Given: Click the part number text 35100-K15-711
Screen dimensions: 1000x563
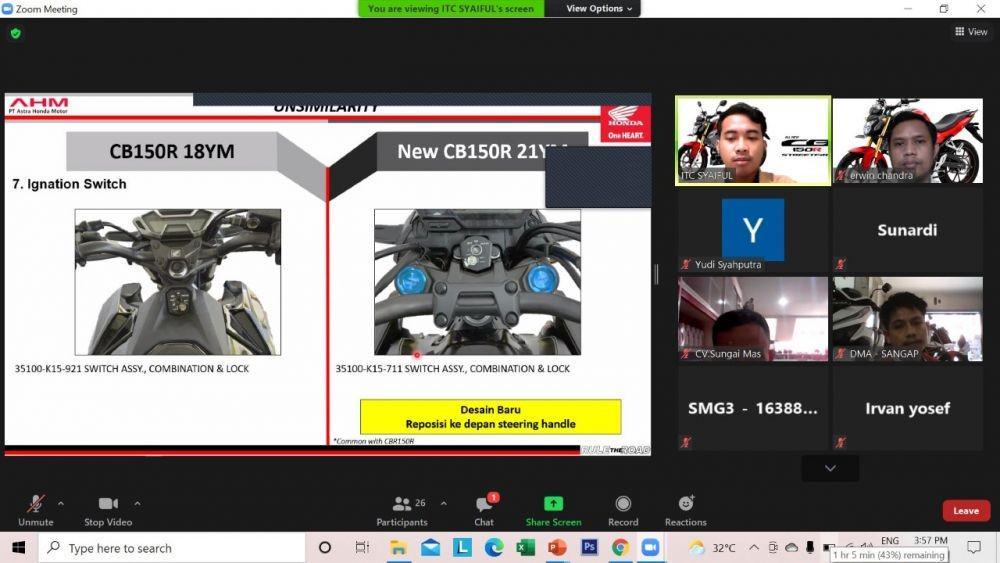Looking at the screenshot, I should pyautogui.click(x=369, y=369).
